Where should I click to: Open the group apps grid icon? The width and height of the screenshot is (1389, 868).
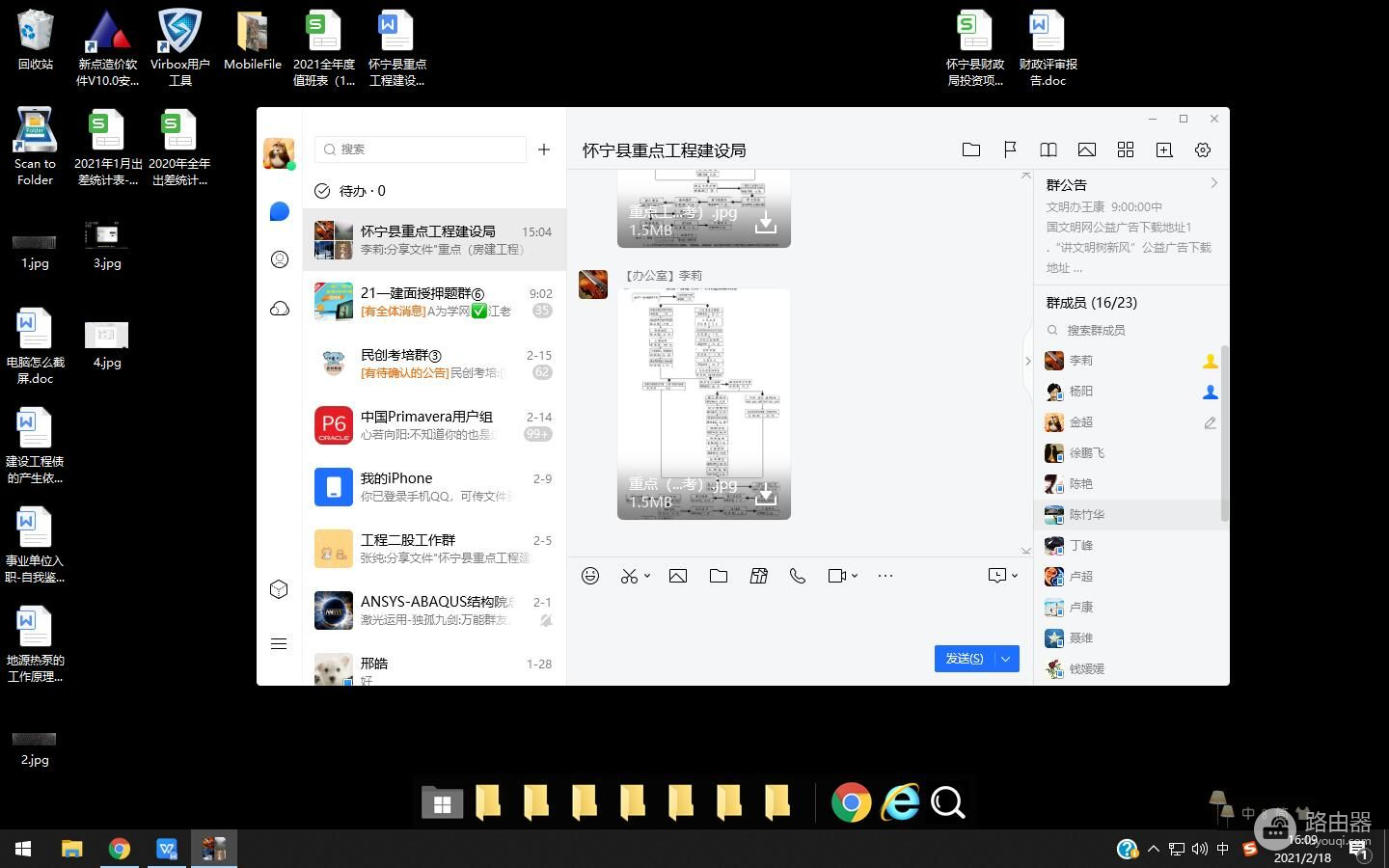(1126, 149)
